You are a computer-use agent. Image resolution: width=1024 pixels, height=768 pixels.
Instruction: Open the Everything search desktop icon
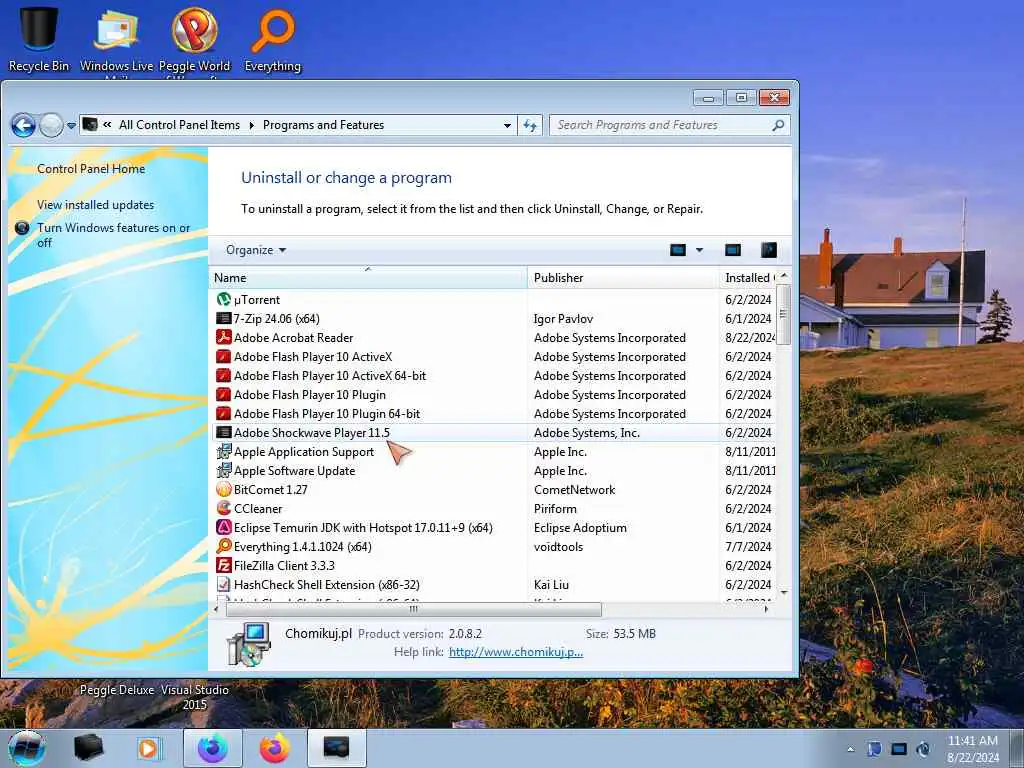(x=273, y=39)
